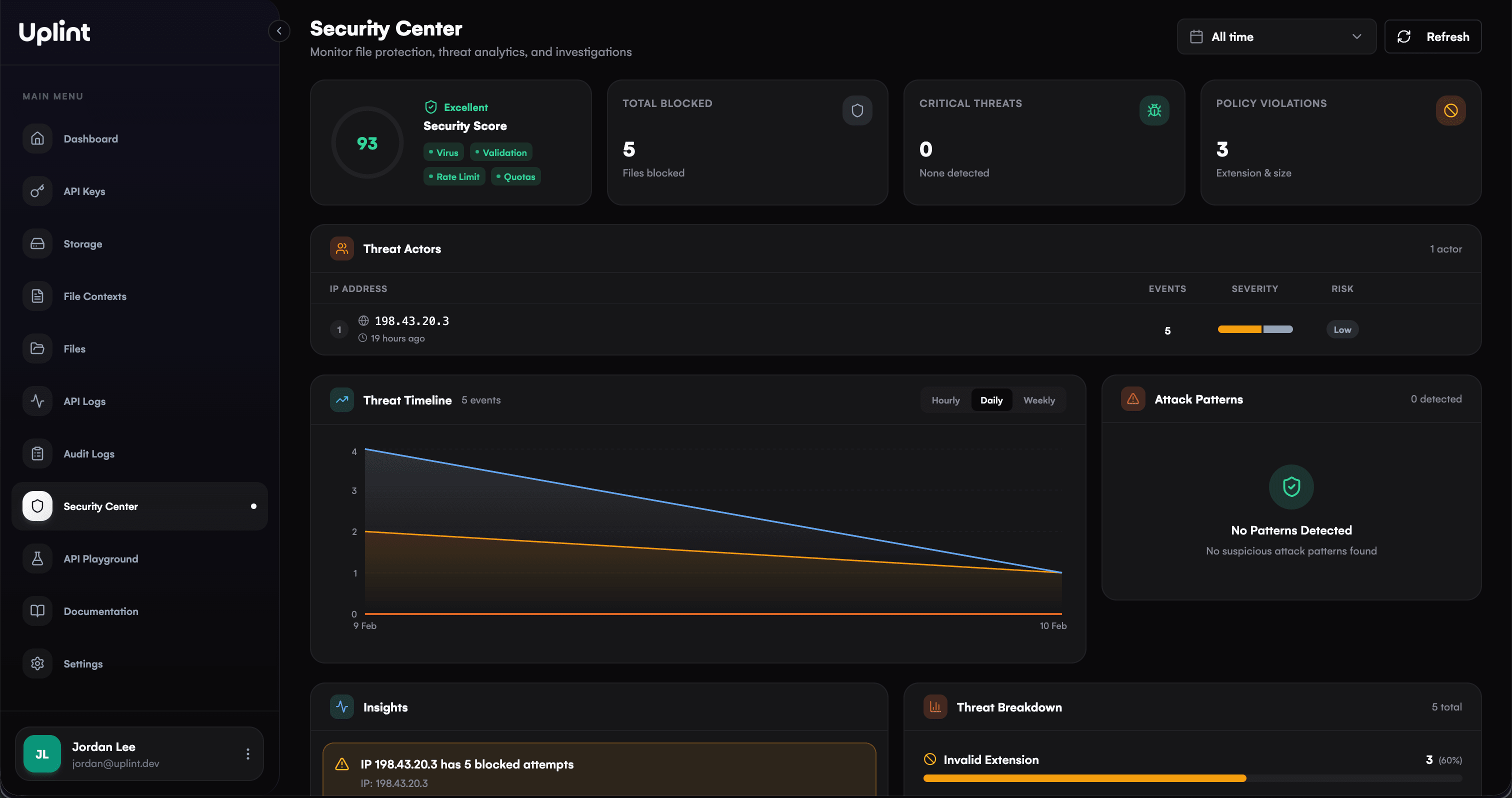Keep Daily view selected in timeline
Viewport: 1512px width, 798px height.
[x=991, y=399]
